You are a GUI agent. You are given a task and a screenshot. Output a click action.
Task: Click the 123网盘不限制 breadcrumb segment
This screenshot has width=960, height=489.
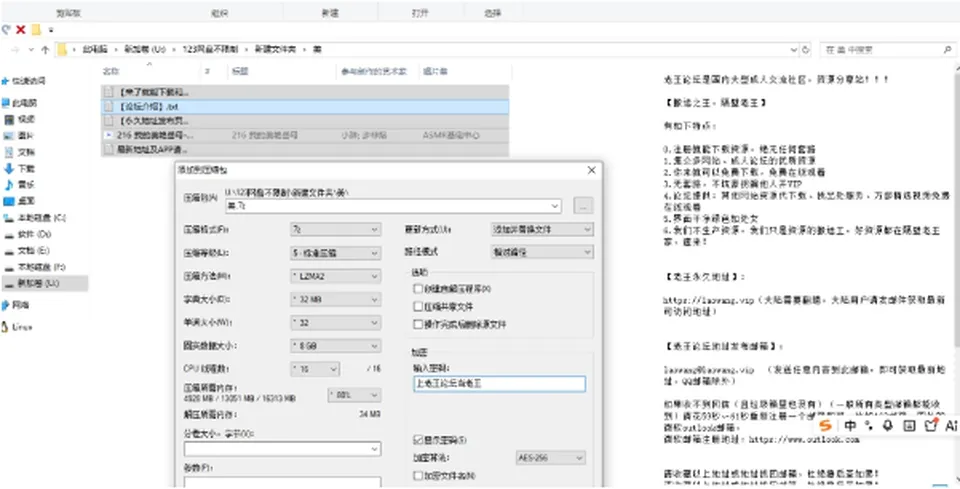[211, 50]
